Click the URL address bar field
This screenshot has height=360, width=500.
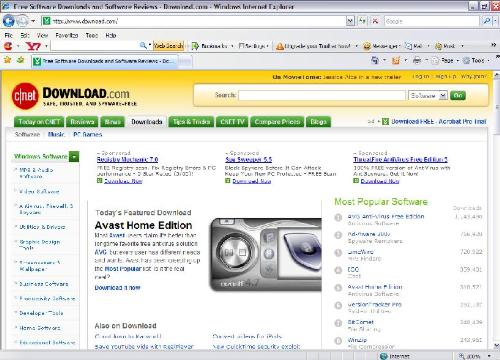click(x=198, y=21)
